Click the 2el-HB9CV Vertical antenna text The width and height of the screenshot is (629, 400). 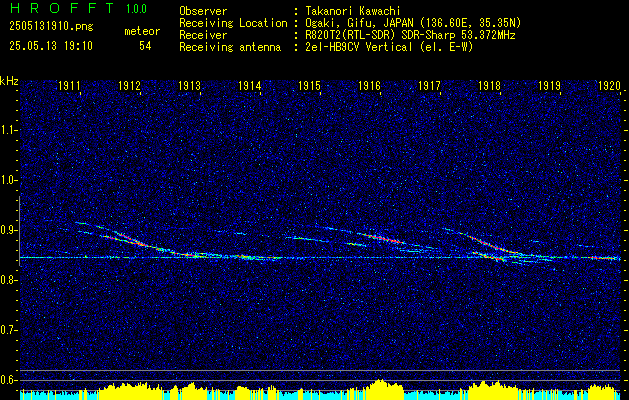click(389, 47)
